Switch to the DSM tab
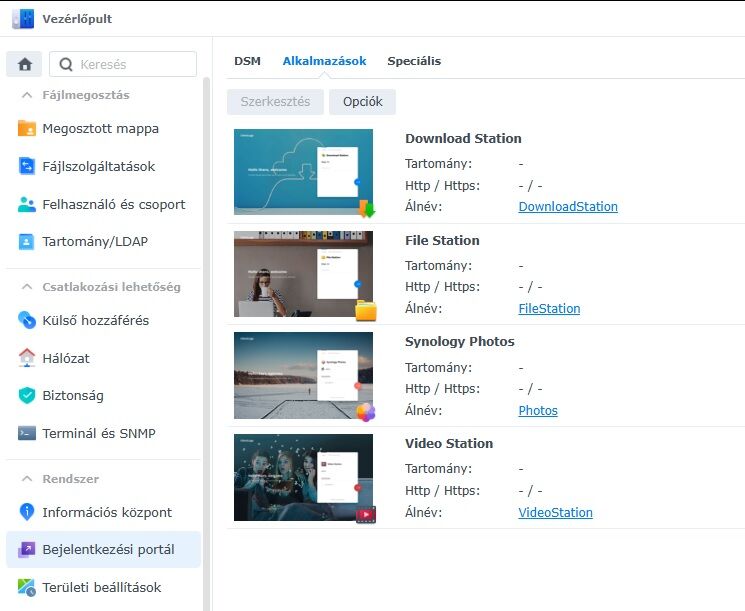The image size is (745, 611). pyautogui.click(x=248, y=61)
